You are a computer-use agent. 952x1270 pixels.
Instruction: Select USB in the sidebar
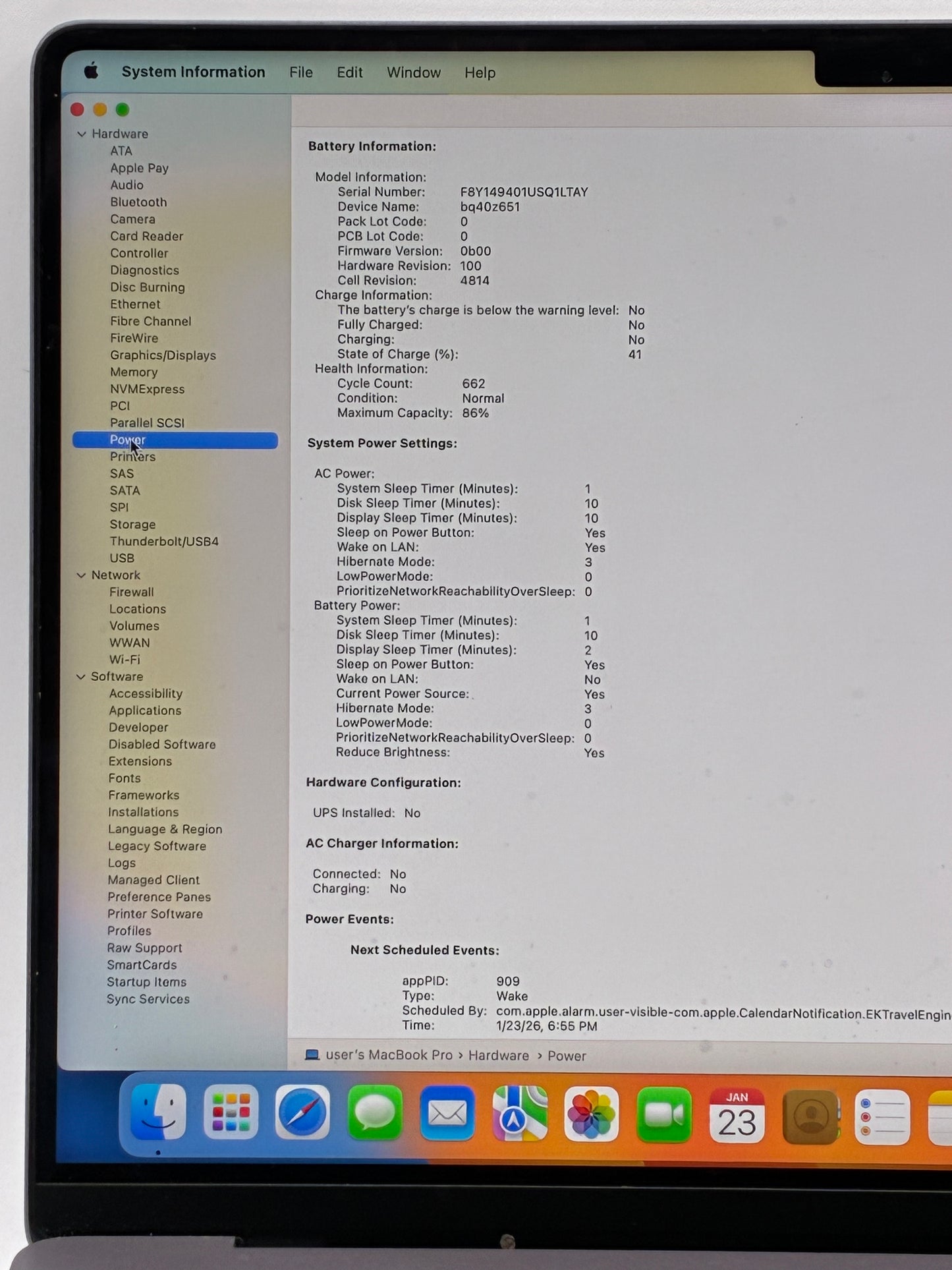122,558
